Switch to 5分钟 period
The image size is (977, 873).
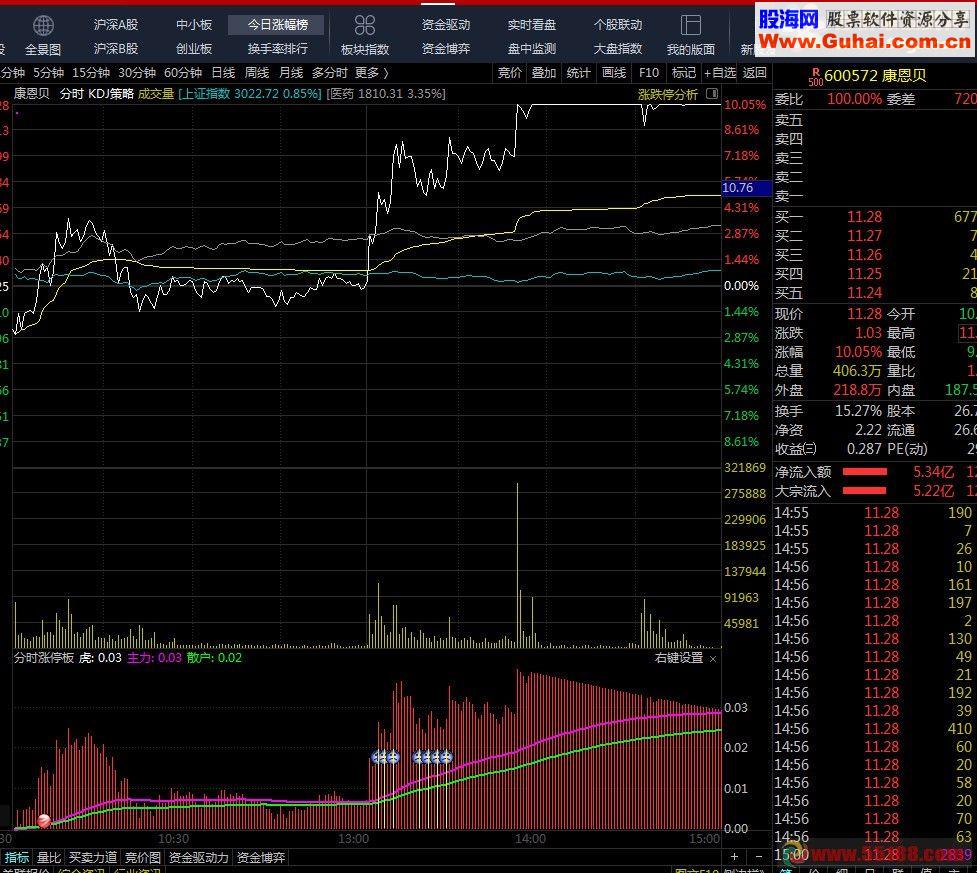pos(49,73)
